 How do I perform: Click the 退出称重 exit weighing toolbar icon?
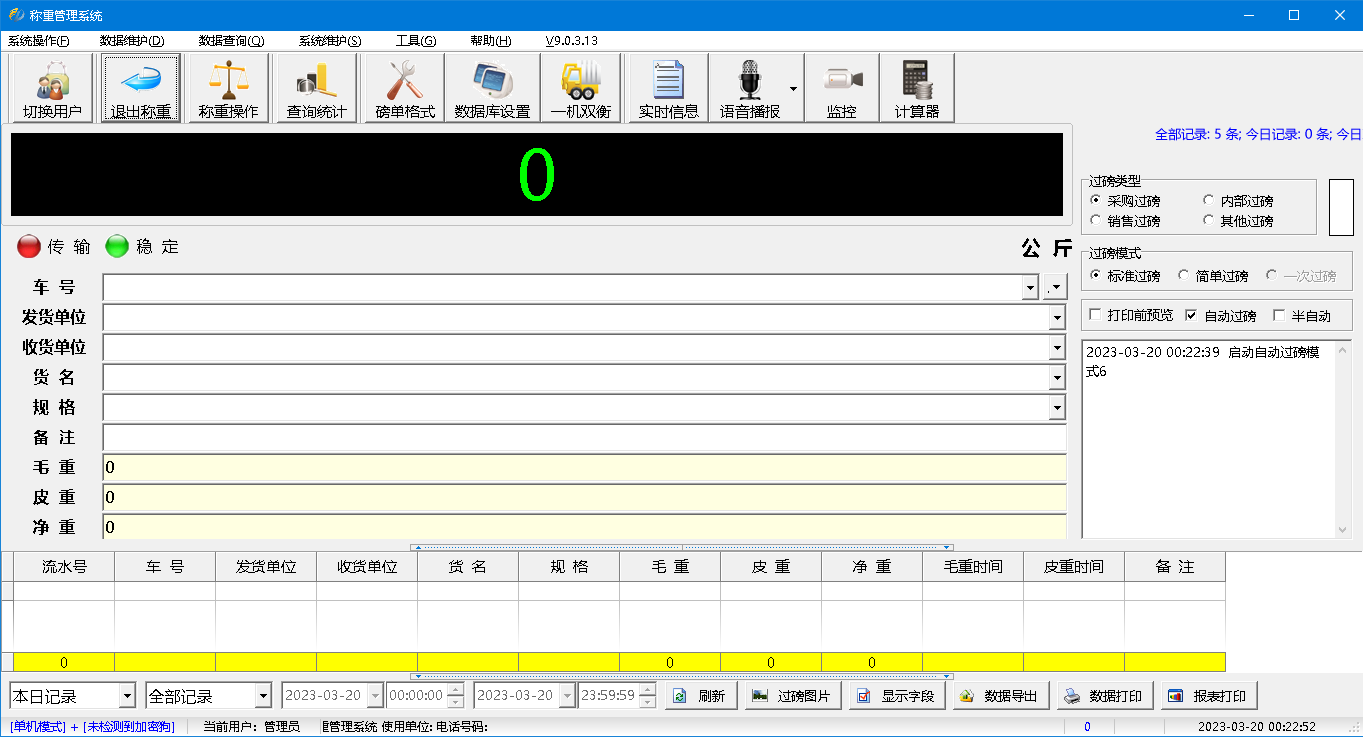[141, 88]
